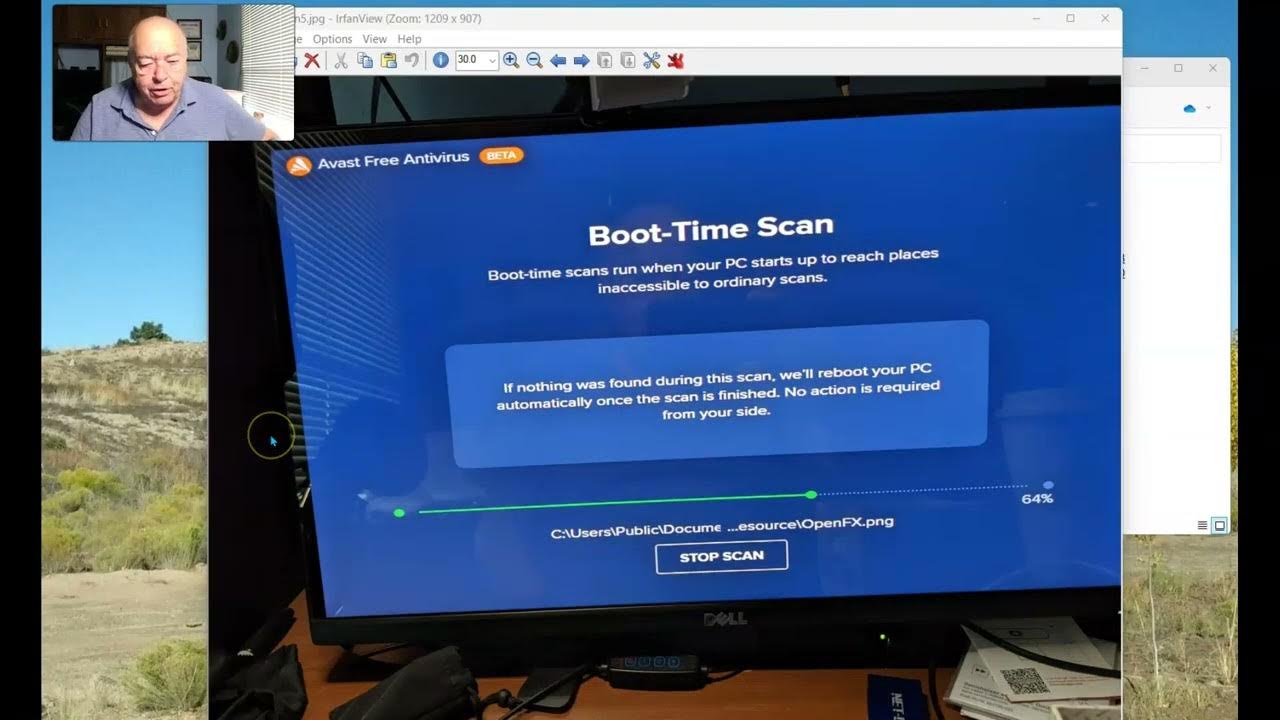
Task: Click the search field in the Explorer window
Action: coord(1172,148)
